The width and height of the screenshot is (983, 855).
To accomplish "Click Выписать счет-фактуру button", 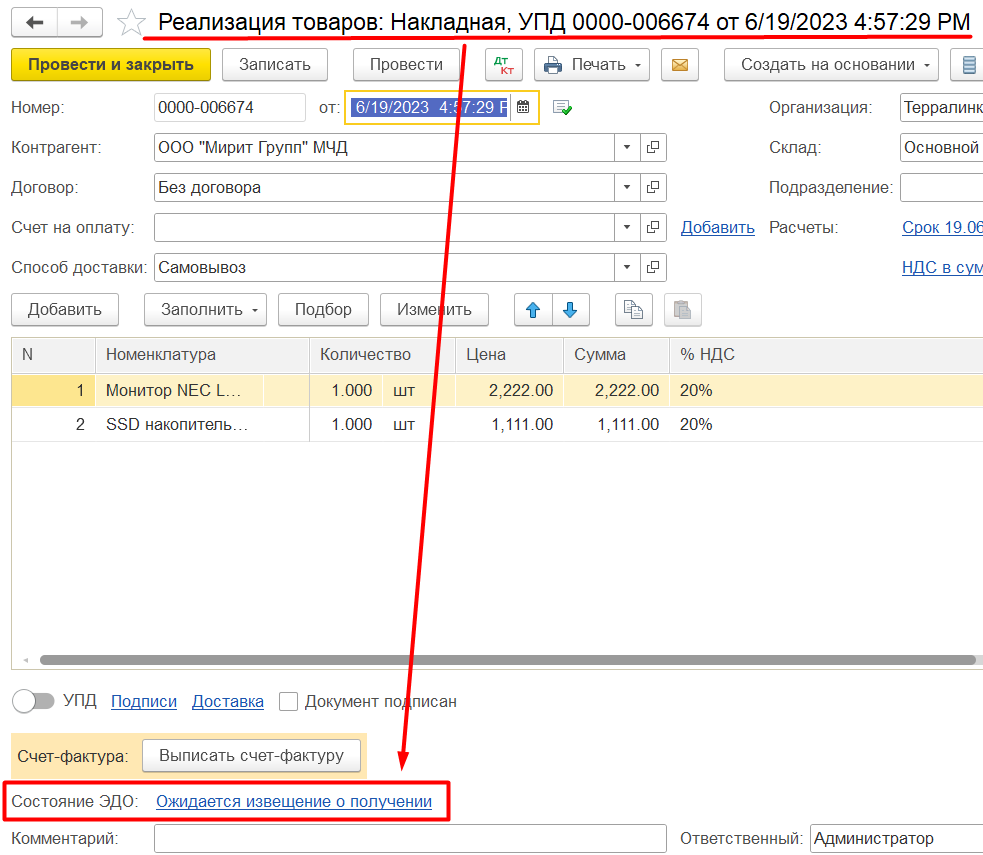I will pyautogui.click(x=251, y=755).
